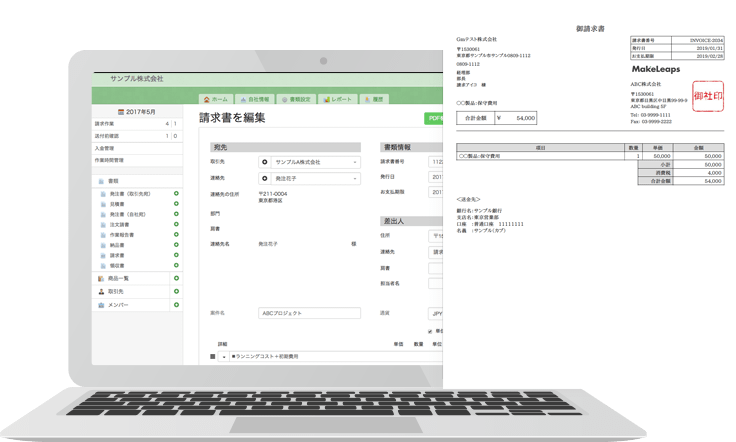Add new 請求書 with green plus

coord(176,255)
